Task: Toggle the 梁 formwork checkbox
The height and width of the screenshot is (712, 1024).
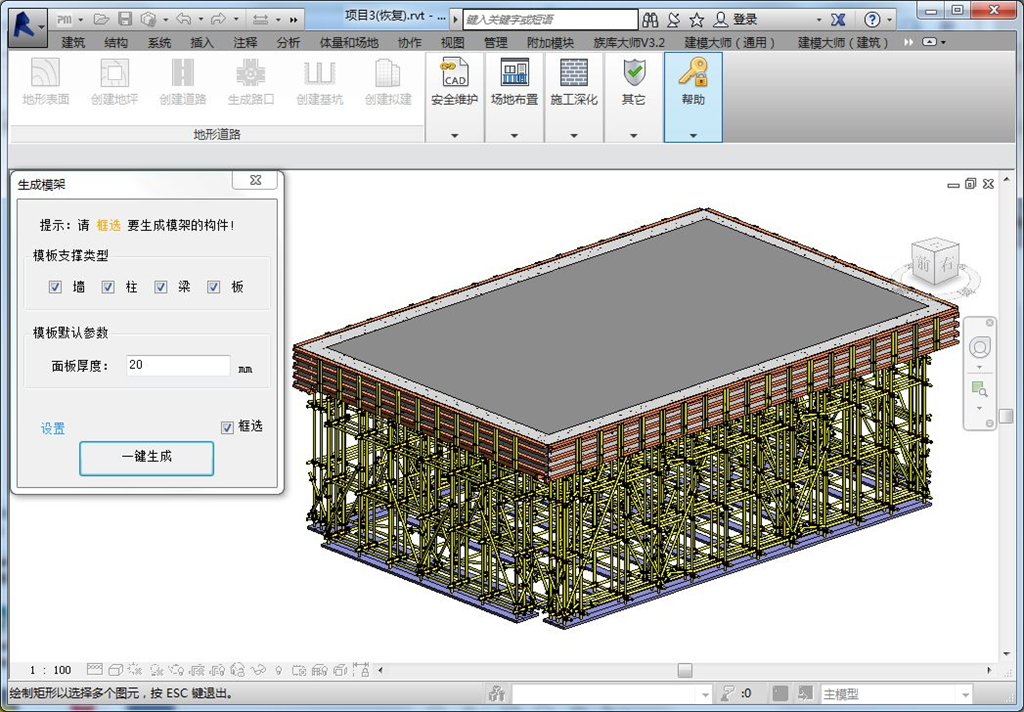Action: [161, 287]
